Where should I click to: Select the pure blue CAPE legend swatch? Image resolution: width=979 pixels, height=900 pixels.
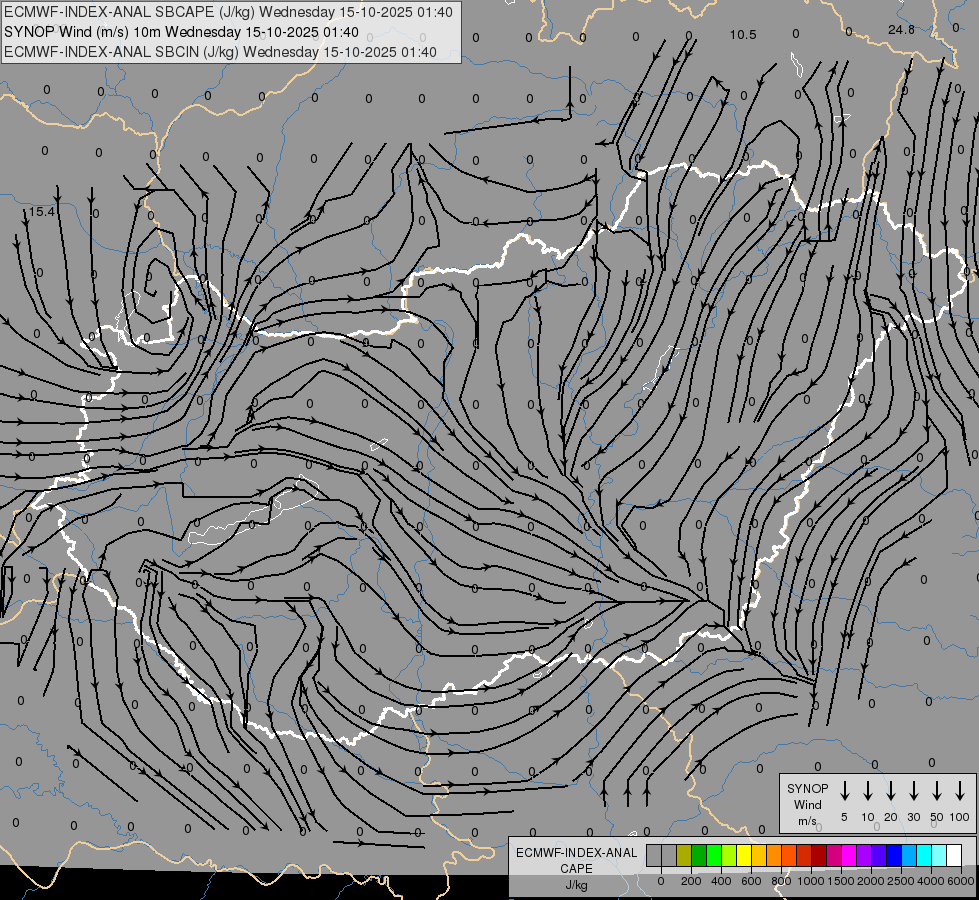click(x=893, y=855)
